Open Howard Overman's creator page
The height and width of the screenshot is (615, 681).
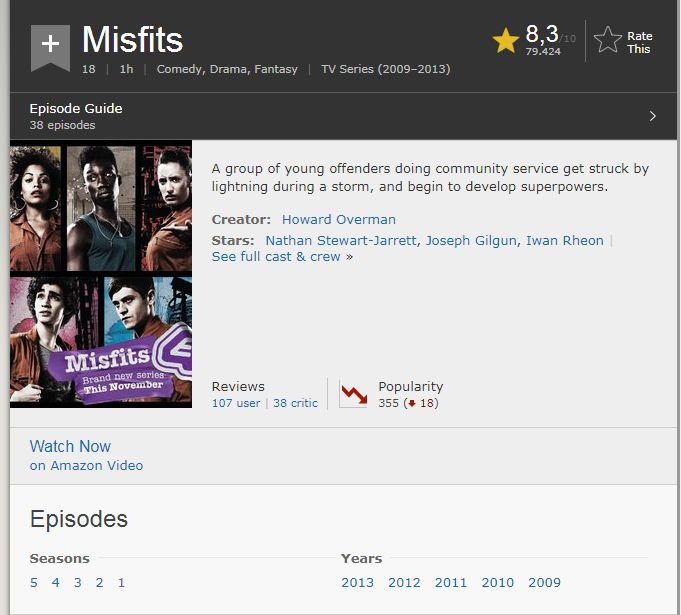[339, 219]
